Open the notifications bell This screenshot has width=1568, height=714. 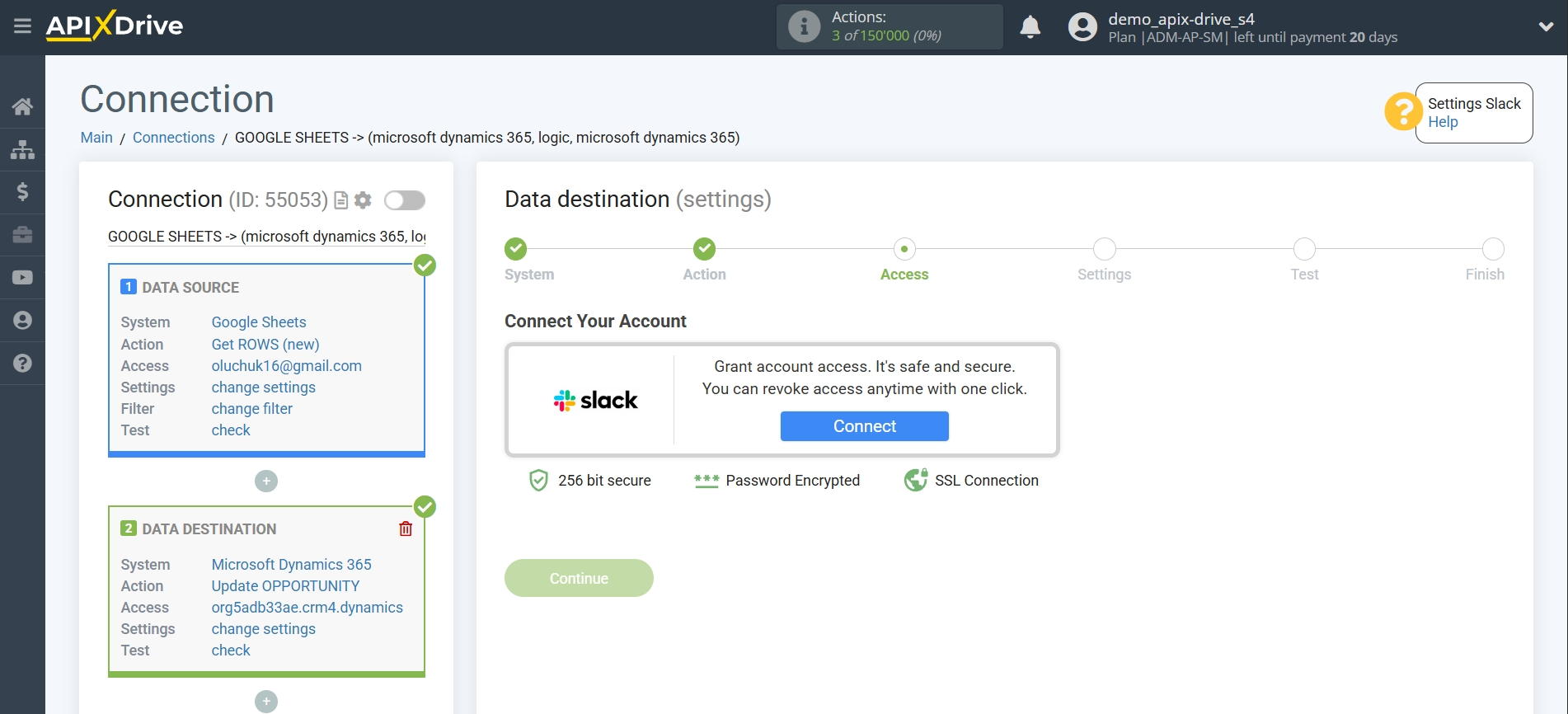pyautogui.click(x=1030, y=27)
